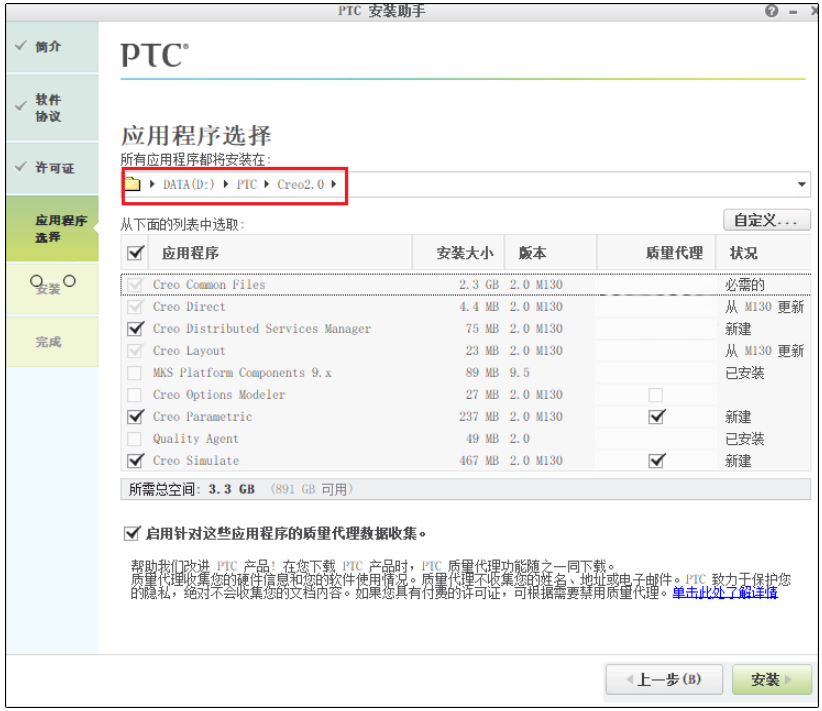Image resolution: width=822 pixels, height=711 pixels.
Task: Expand the Creo2.0 breadcrumb chevron
Action: point(333,185)
